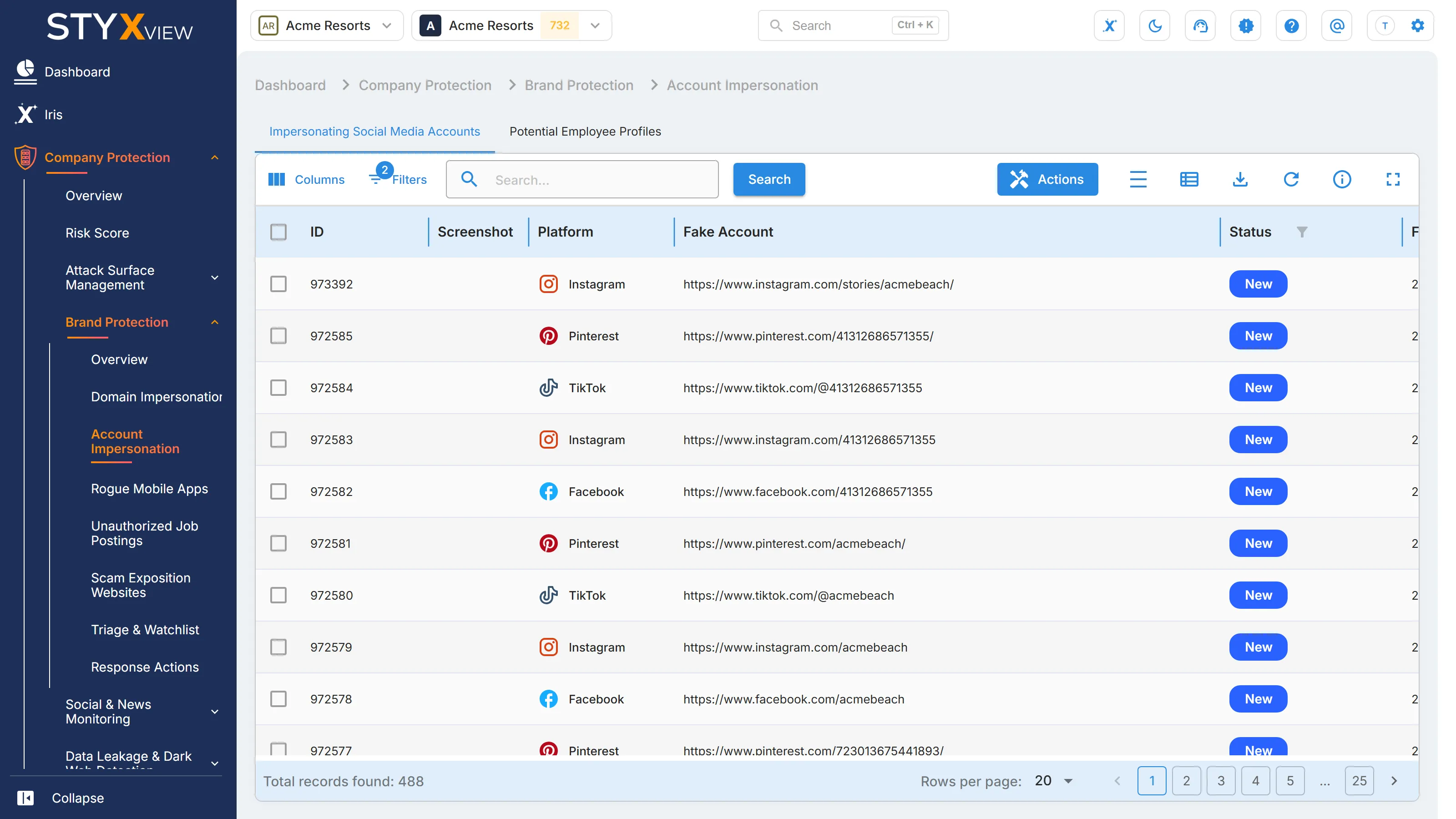The width and height of the screenshot is (1456, 819).
Task: Click Facebook icon in row 972582
Action: tap(548, 491)
